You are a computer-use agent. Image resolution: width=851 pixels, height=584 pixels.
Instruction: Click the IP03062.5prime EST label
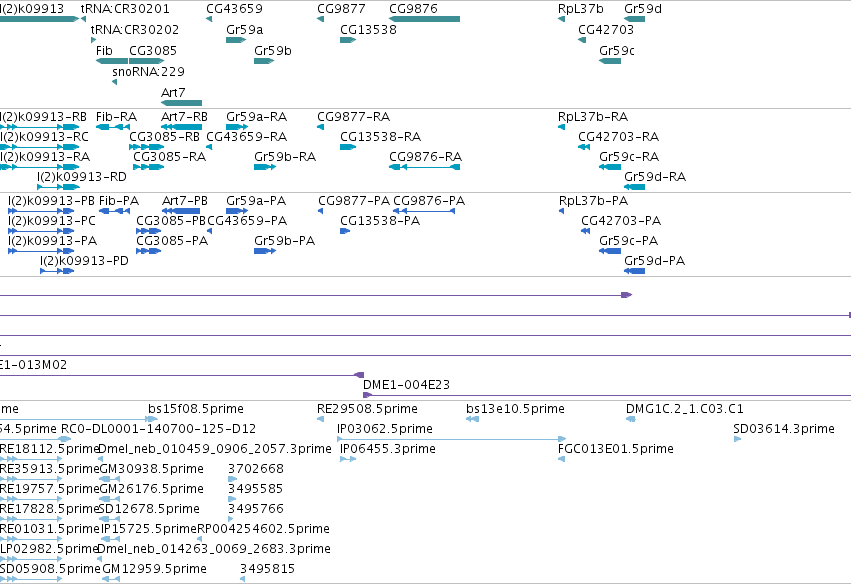click(x=385, y=429)
